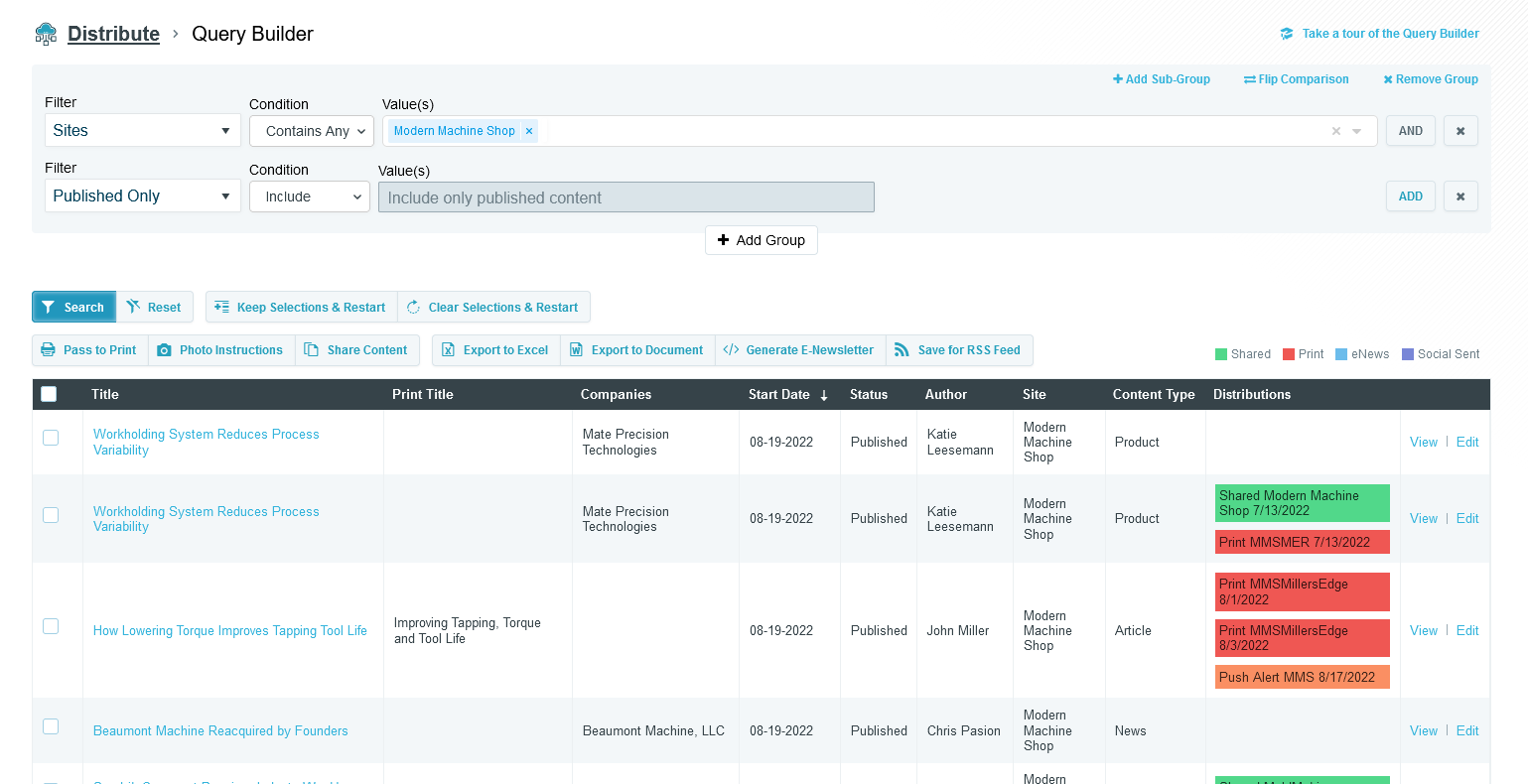1528x784 pixels.
Task: Click the Distribute cloud logo icon
Action: [x=46, y=34]
